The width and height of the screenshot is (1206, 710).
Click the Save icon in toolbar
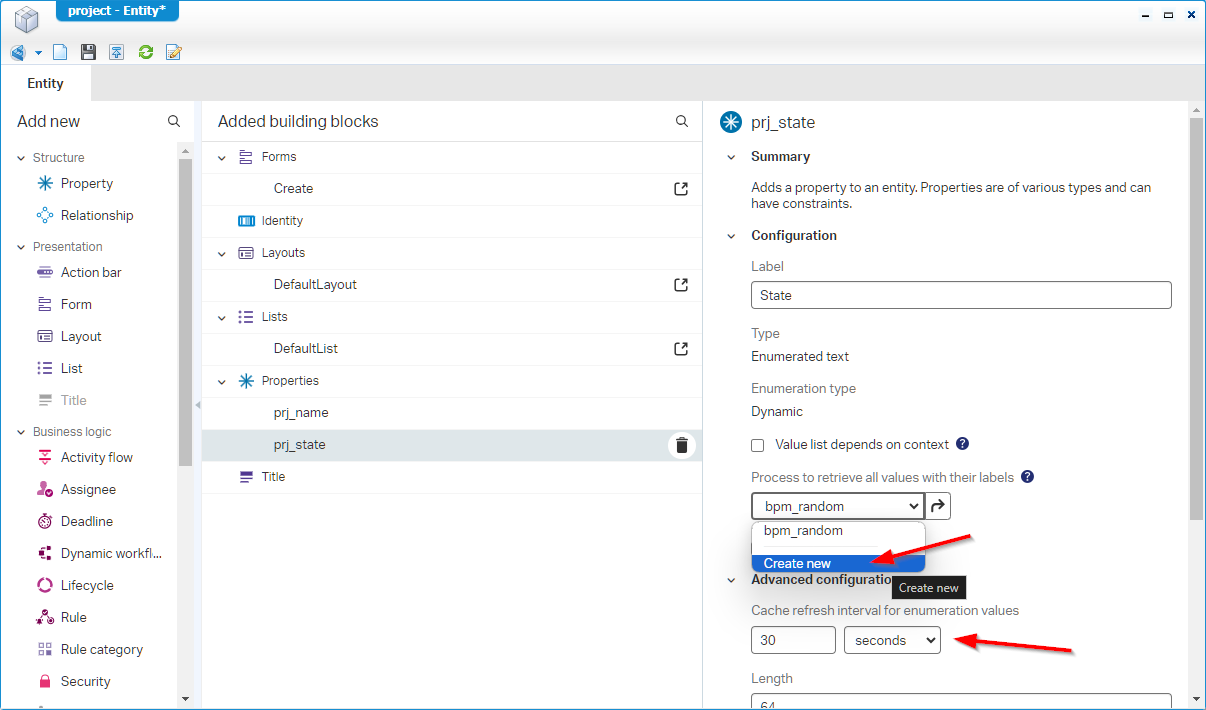tap(88, 52)
